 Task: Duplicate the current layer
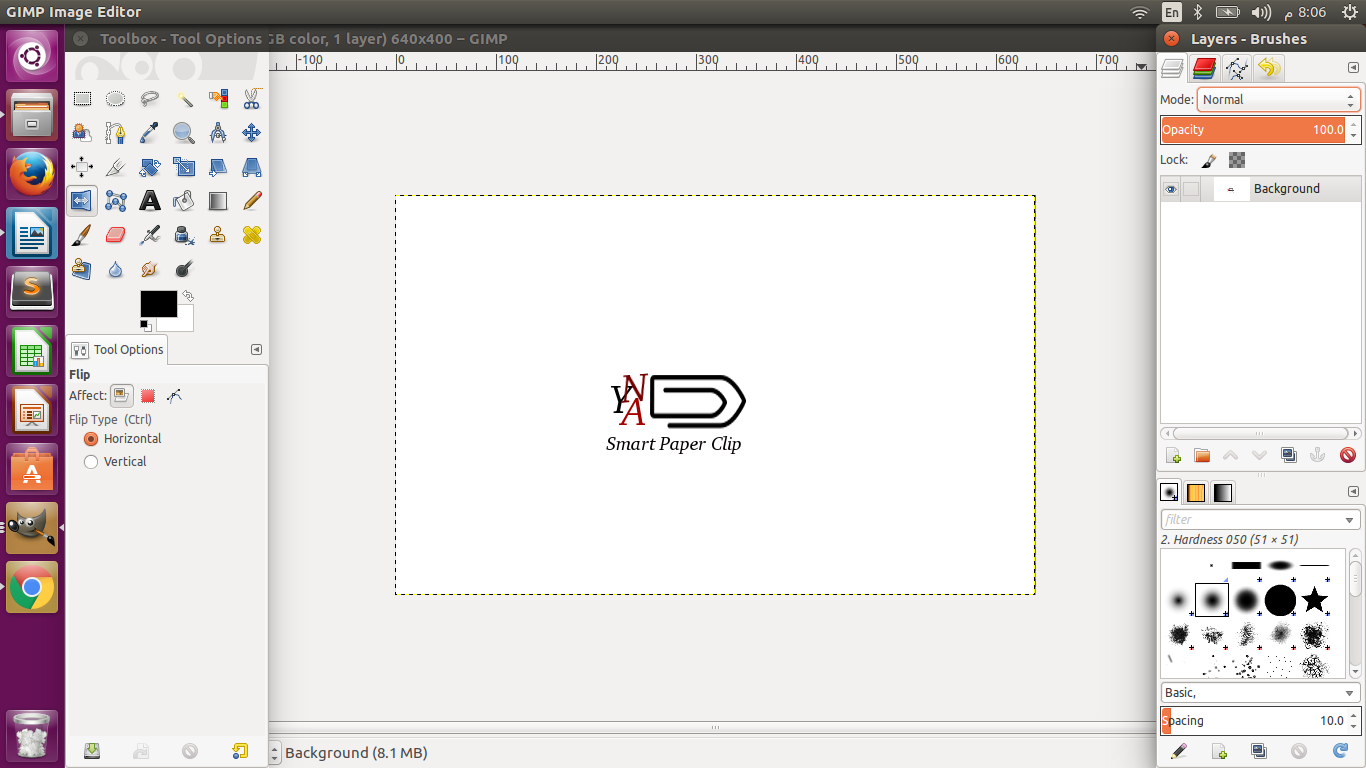[1289, 456]
